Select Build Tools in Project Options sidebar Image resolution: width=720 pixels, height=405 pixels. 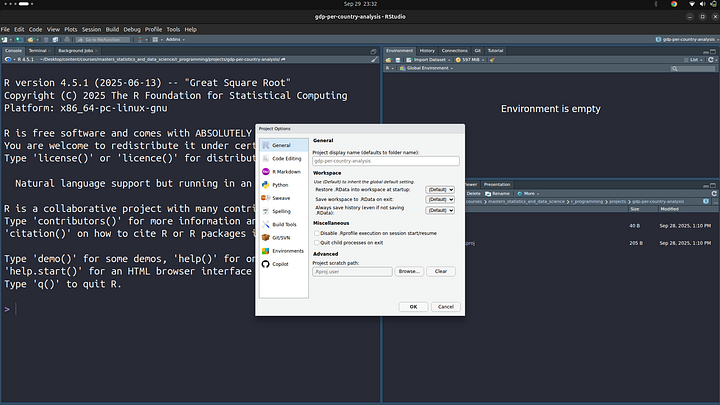click(x=284, y=225)
